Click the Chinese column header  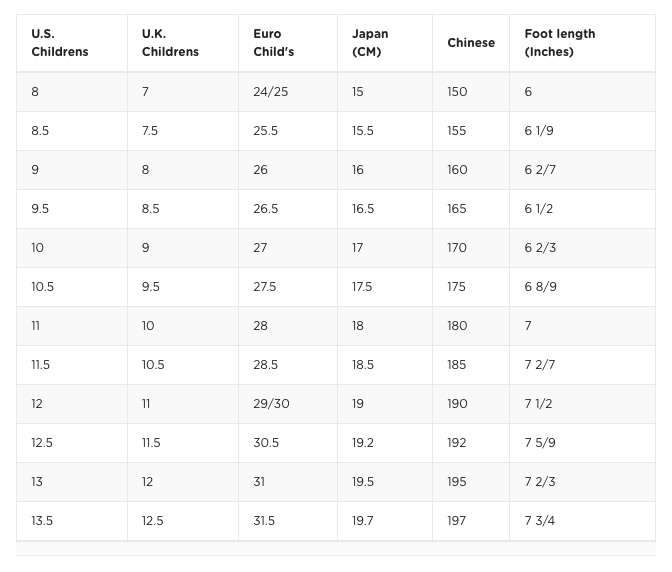click(471, 43)
